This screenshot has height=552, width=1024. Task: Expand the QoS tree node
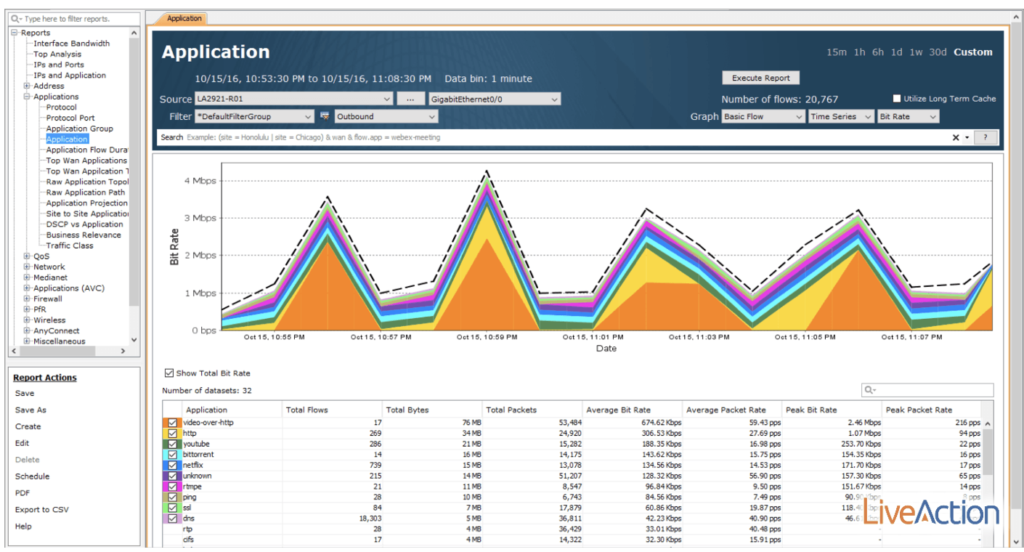25,256
